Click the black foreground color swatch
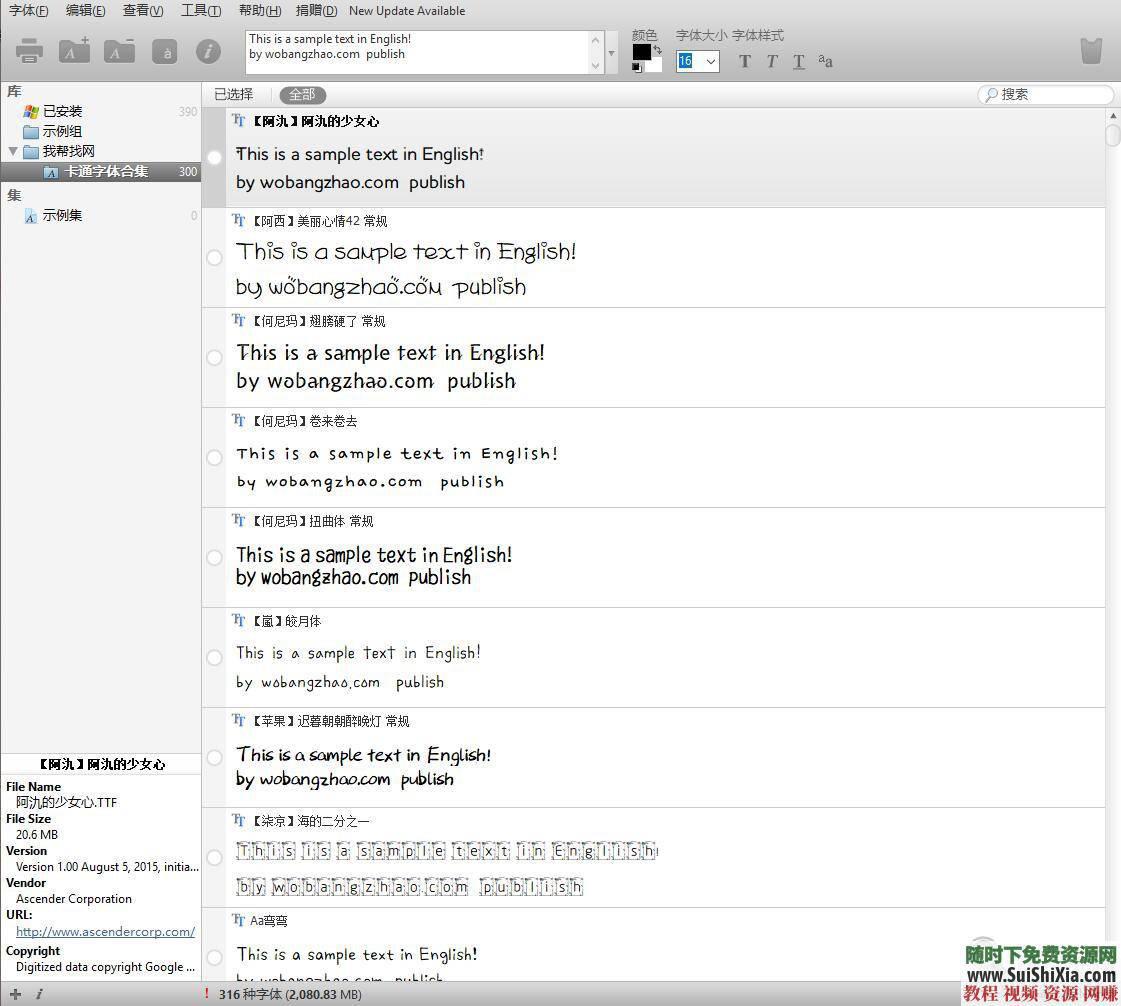The height and width of the screenshot is (1006, 1121). coord(641,52)
